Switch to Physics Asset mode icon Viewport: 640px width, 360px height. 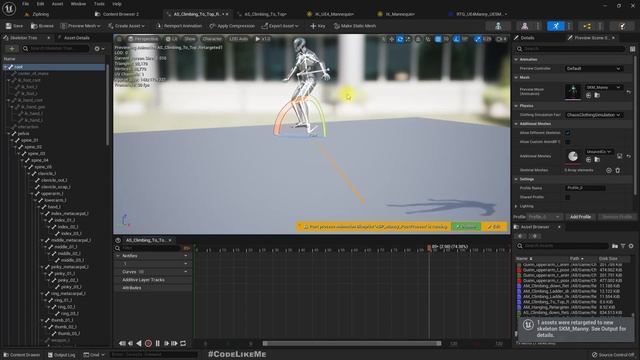click(x=622, y=26)
